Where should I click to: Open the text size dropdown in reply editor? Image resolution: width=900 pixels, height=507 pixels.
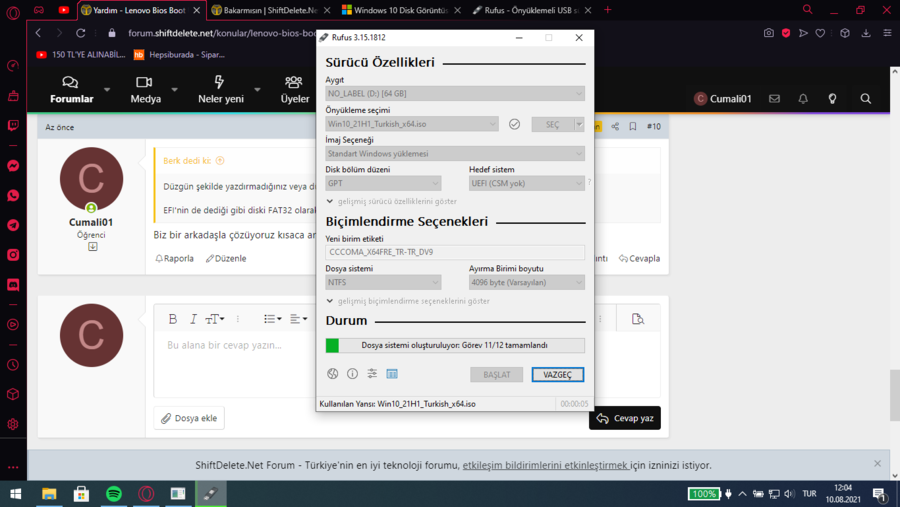pyautogui.click(x=215, y=319)
